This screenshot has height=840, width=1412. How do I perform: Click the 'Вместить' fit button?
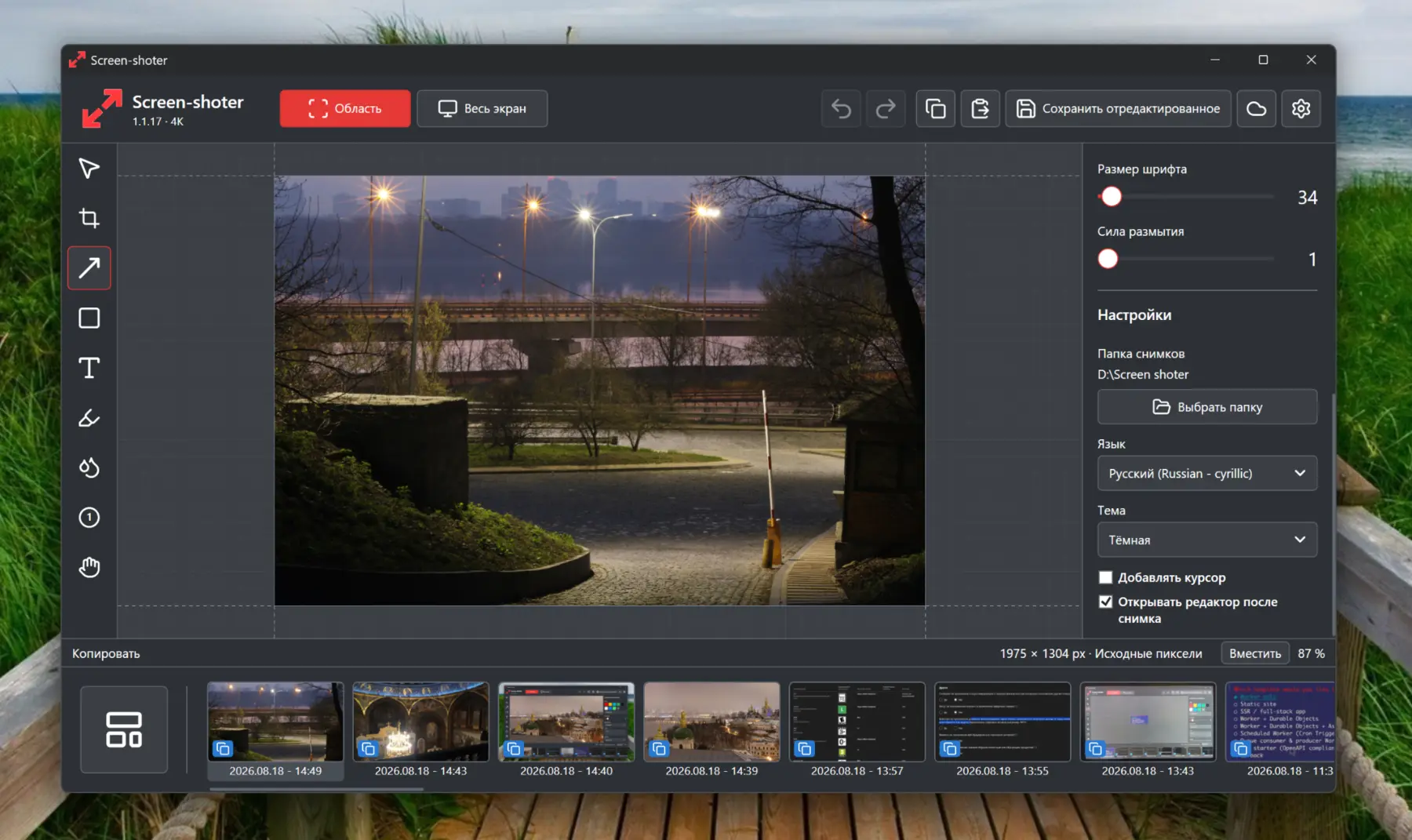click(1255, 653)
